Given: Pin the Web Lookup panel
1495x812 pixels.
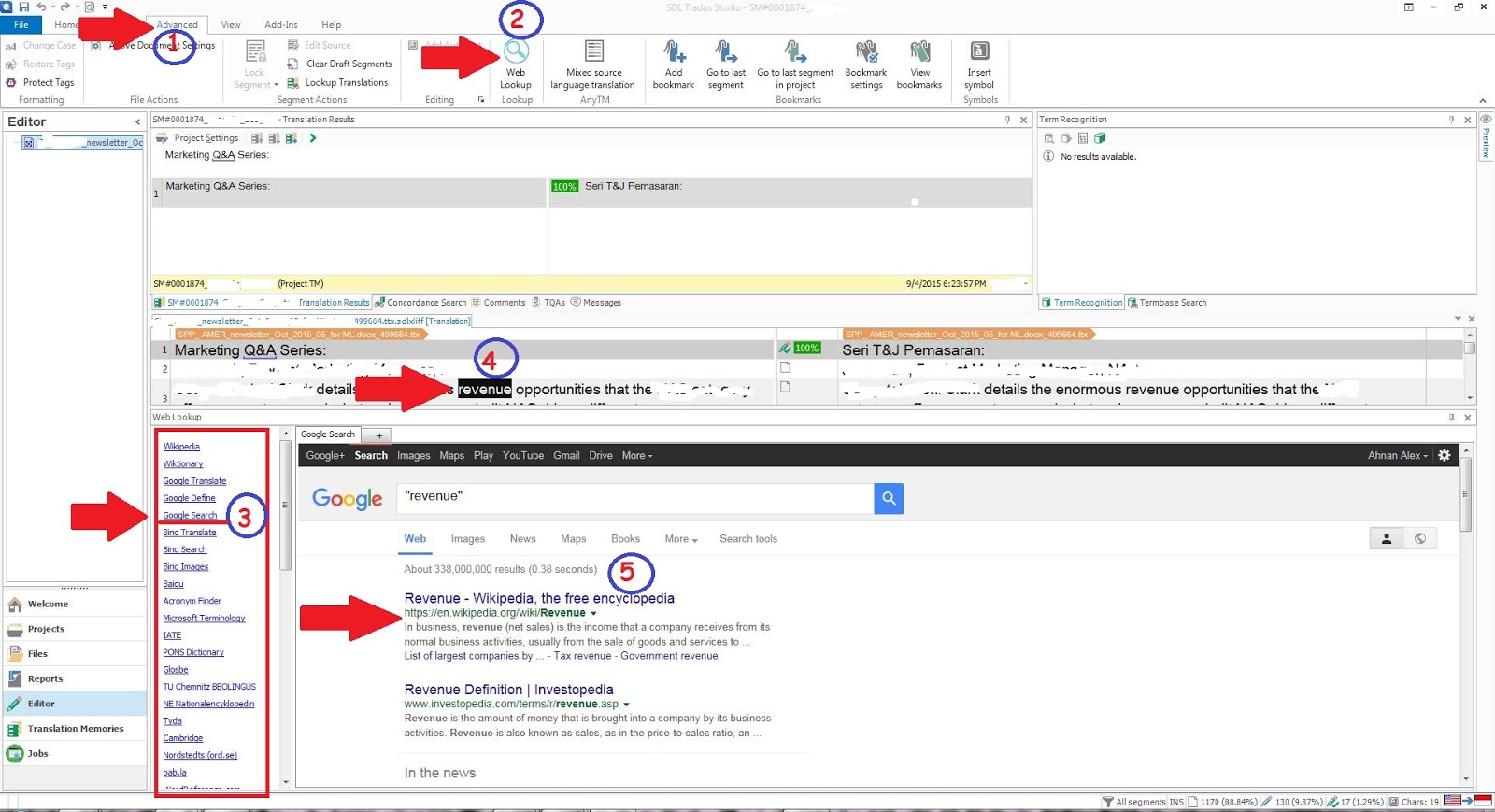Looking at the screenshot, I should coord(1451,418).
